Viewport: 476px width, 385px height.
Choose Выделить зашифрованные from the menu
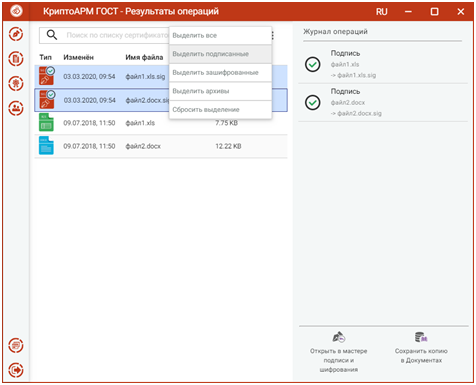220,73
